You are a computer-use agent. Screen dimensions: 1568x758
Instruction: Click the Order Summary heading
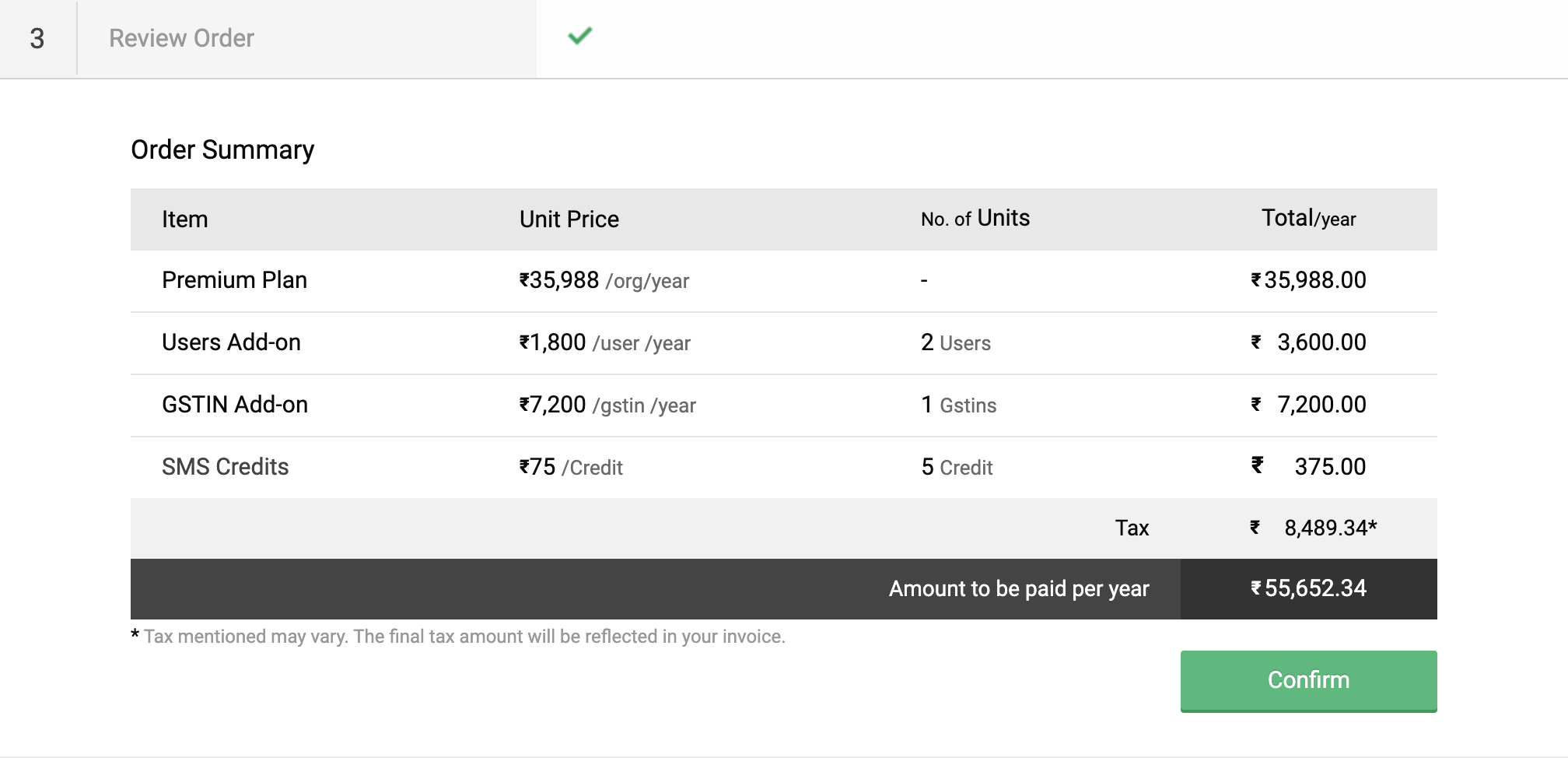(x=222, y=149)
